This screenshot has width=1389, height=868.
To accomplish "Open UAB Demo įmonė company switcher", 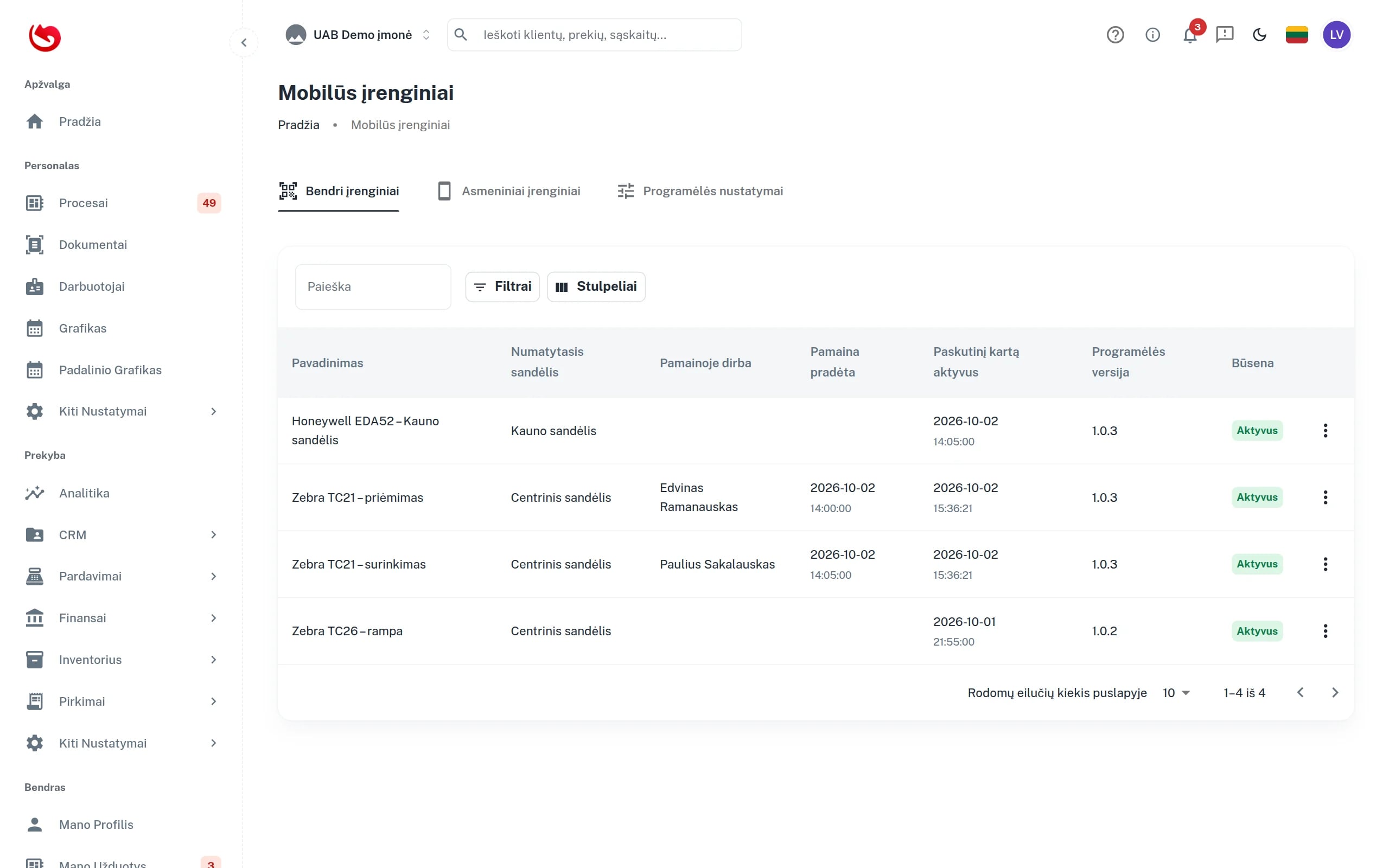I will coord(358,35).
